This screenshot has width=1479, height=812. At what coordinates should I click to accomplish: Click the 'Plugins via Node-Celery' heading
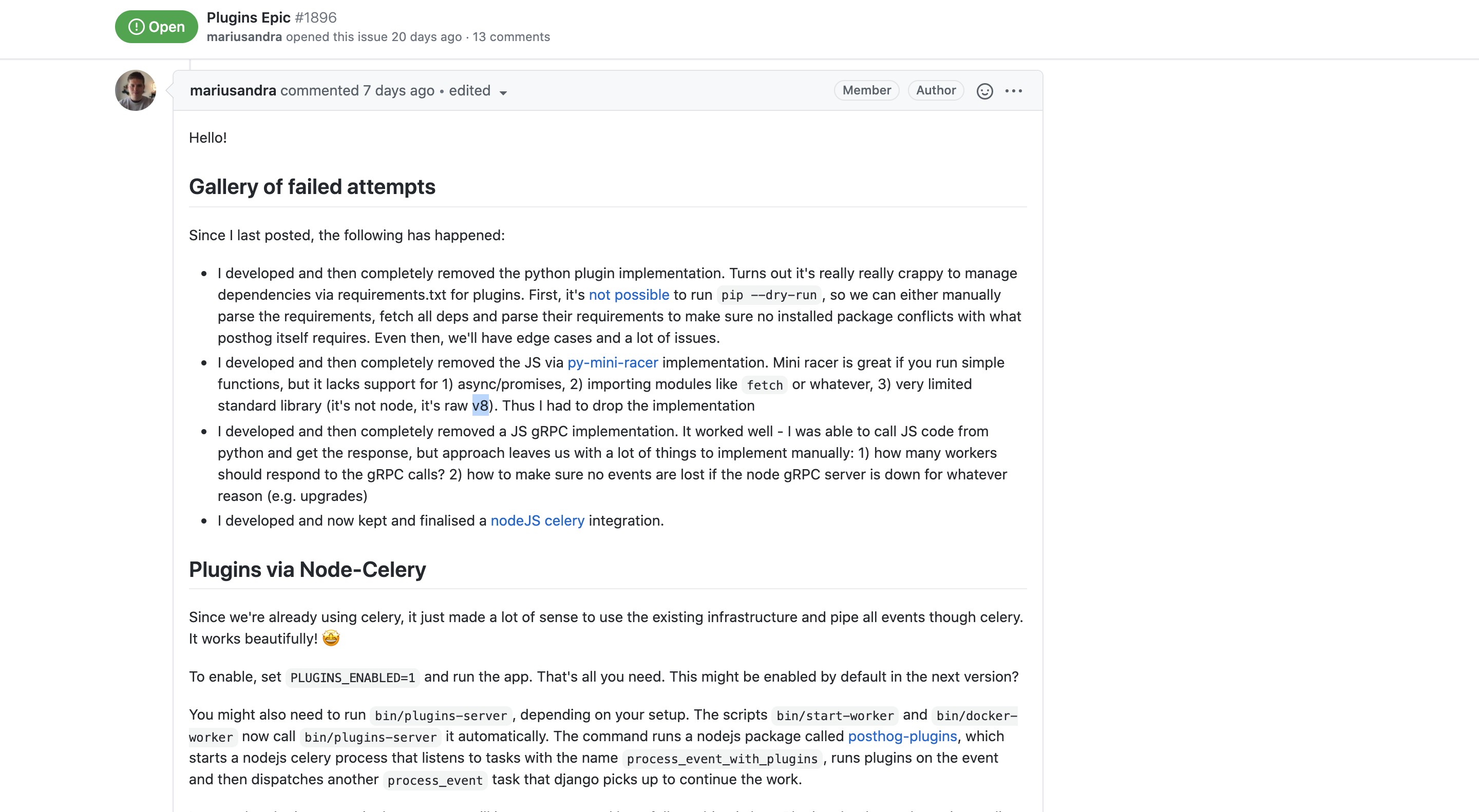tap(307, 570)
